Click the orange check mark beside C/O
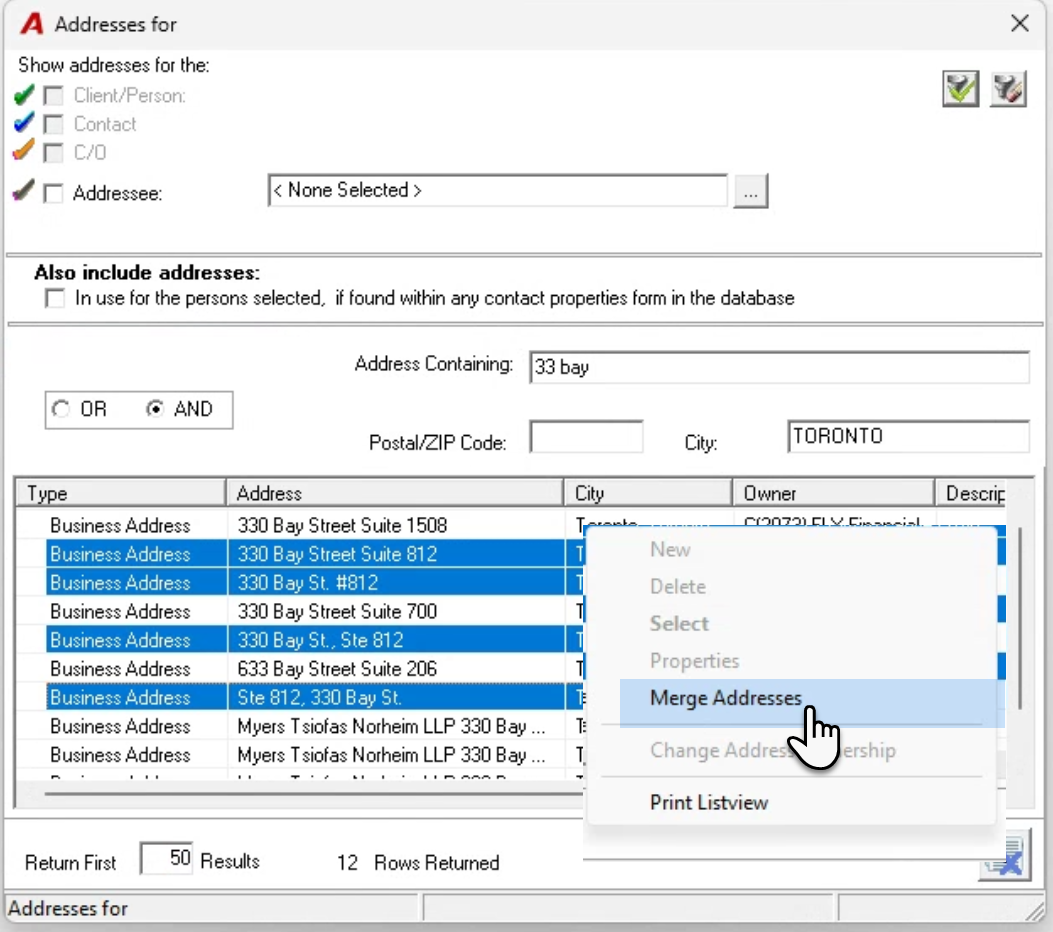The image size is (1053, 932). [x=24, y=150]
